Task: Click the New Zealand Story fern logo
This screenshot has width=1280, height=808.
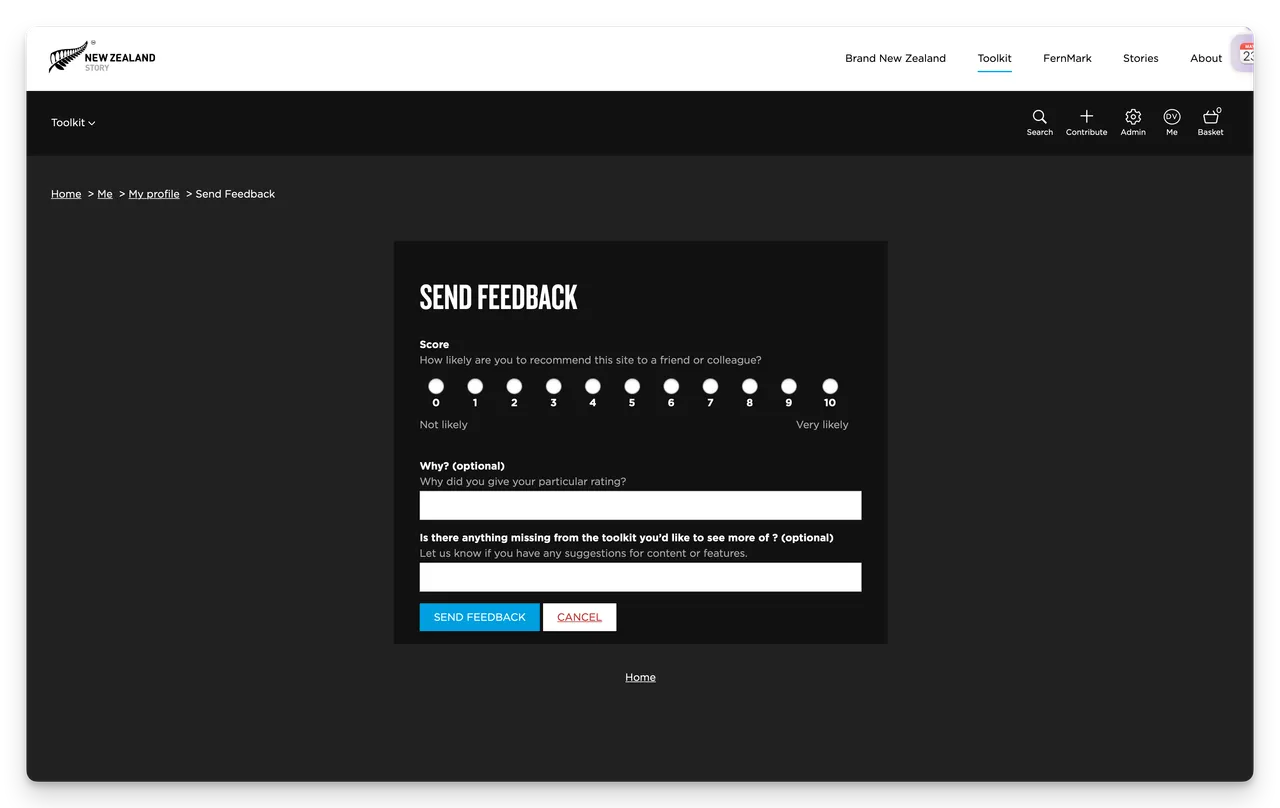Action: point(102,58)
